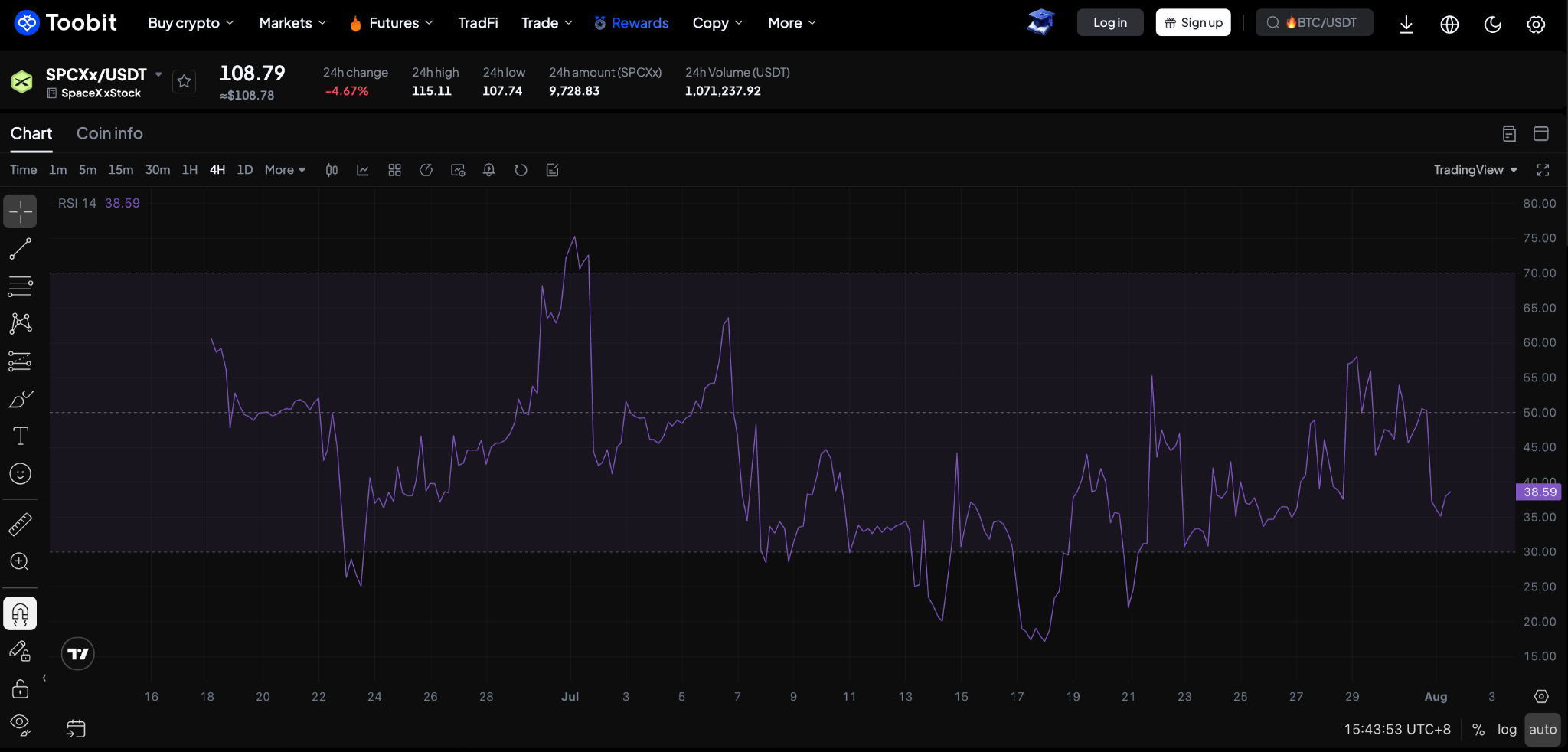Screen dimensions: 1568x752
Task: Select the text annotation tool
Action: tap(20, 436)
